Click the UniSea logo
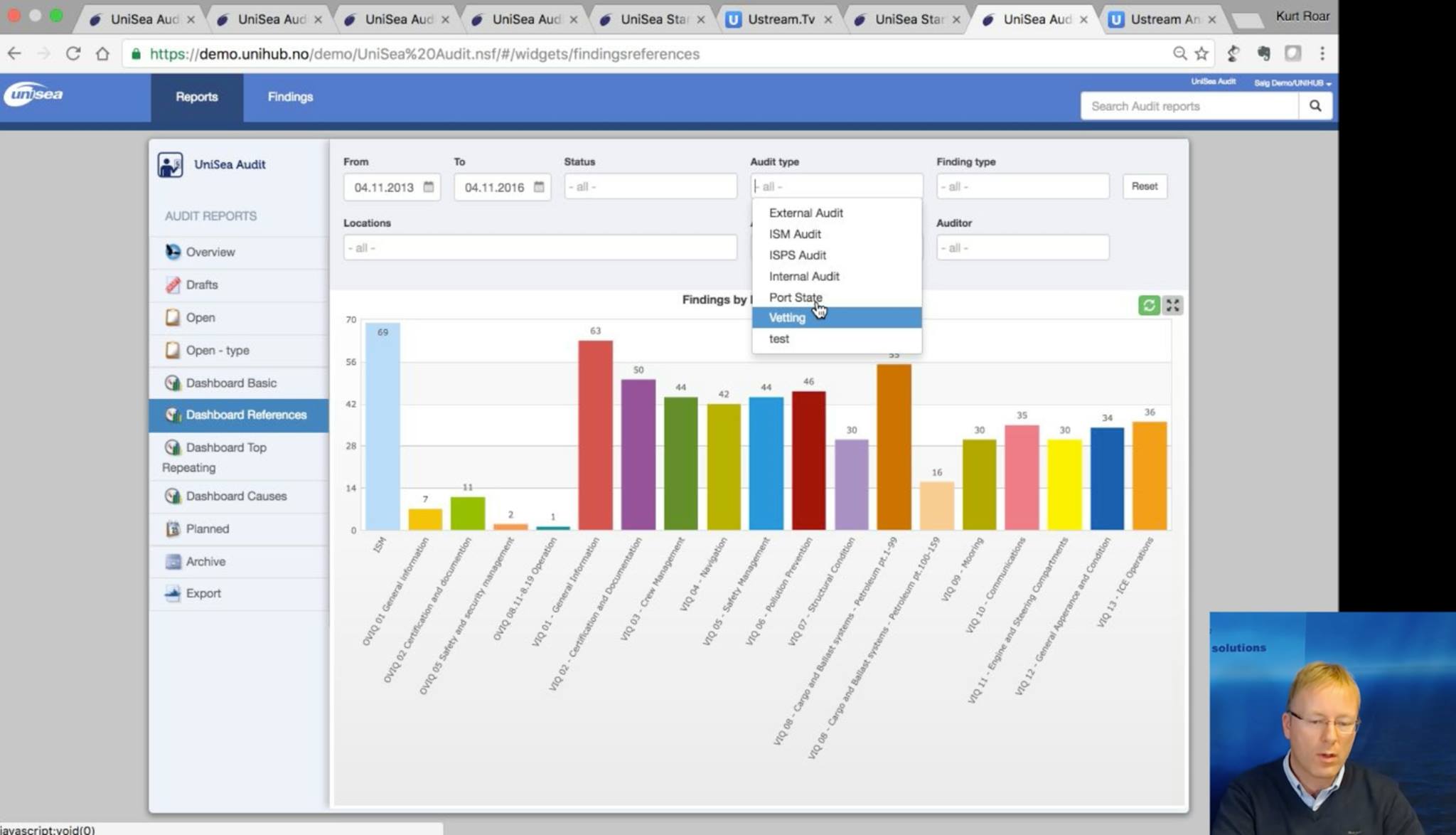 point(33,95)
